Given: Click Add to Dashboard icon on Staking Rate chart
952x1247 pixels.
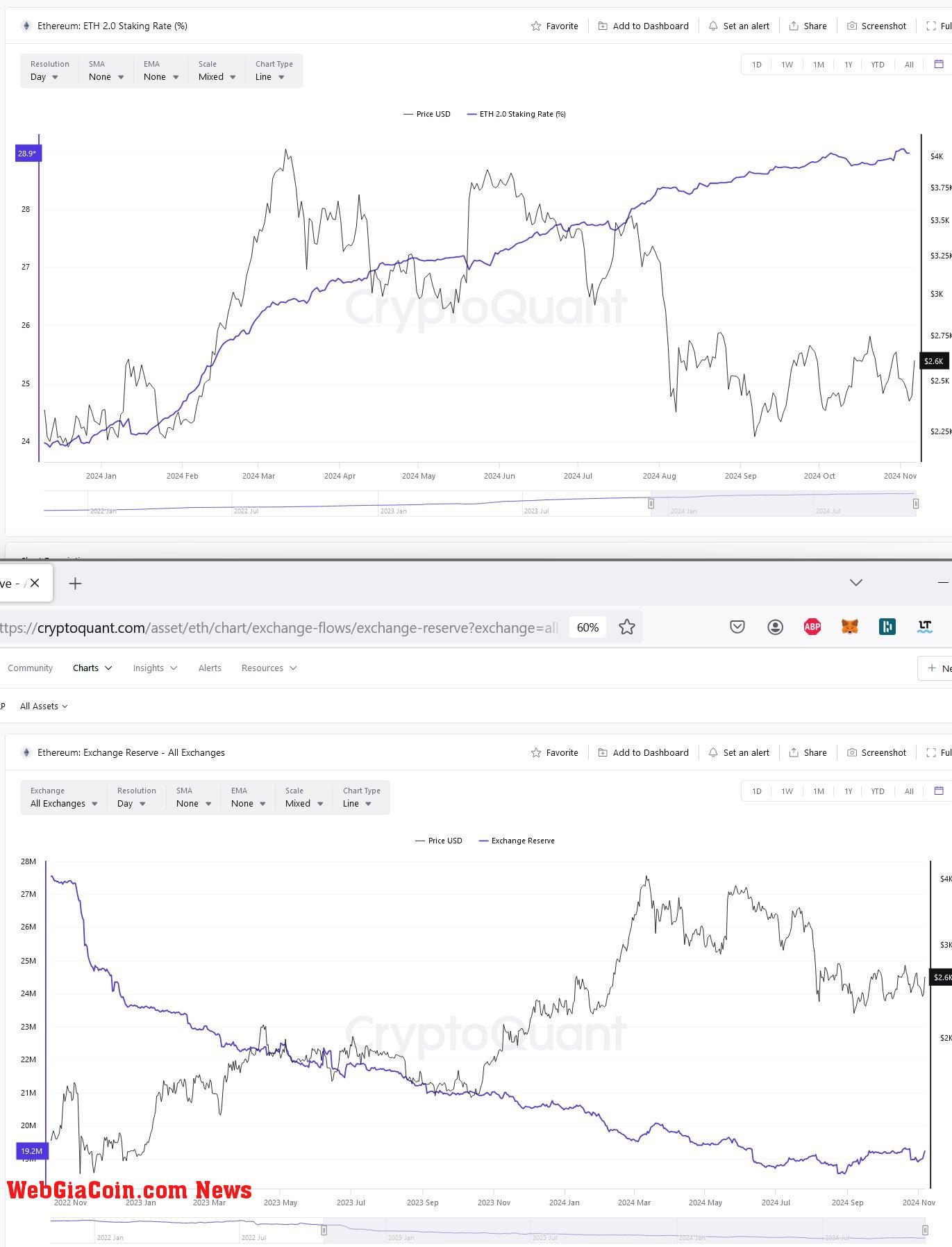Looking at the screenshot, I should click(603, 26).
